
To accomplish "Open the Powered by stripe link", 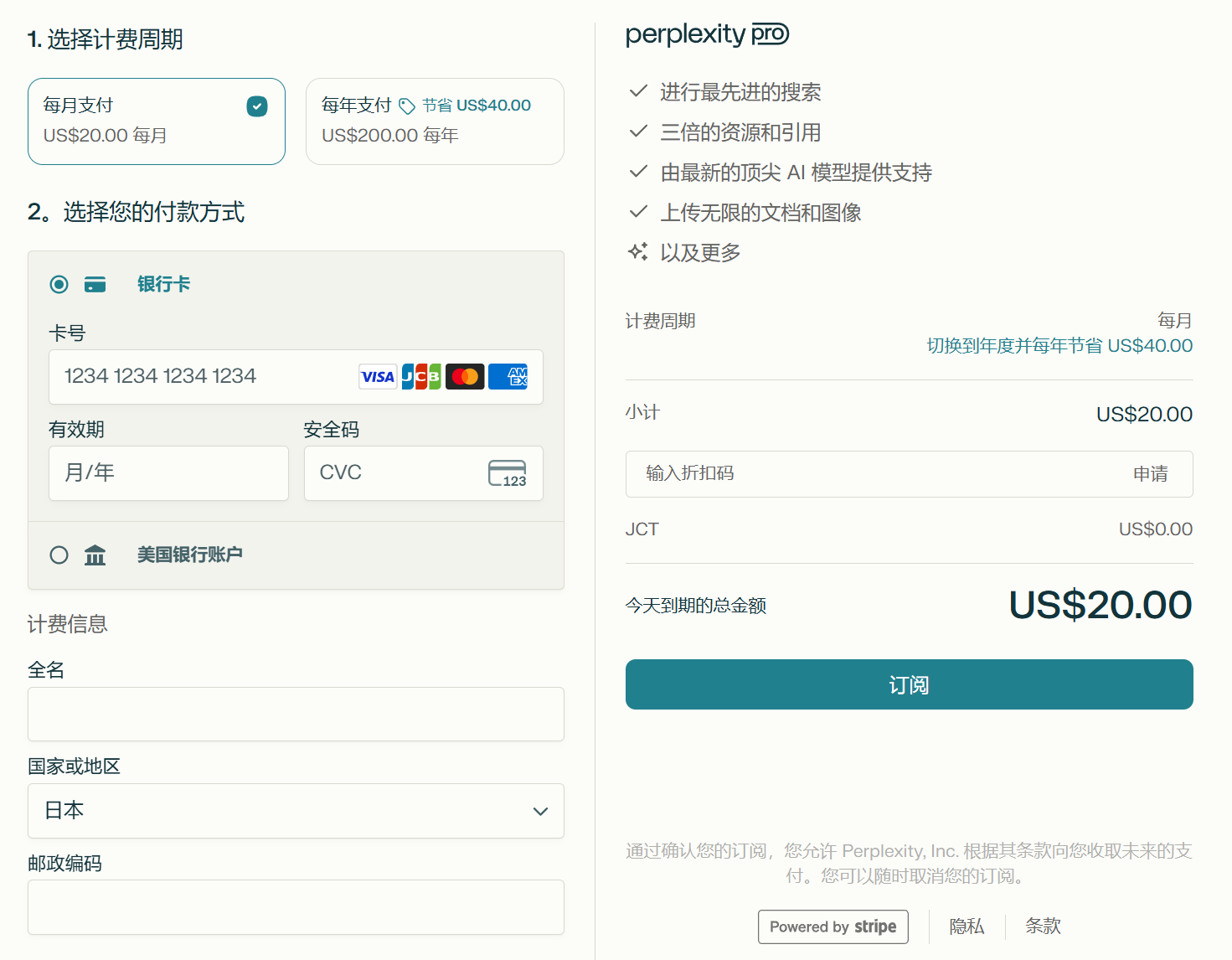I will [x=833, y=926].
